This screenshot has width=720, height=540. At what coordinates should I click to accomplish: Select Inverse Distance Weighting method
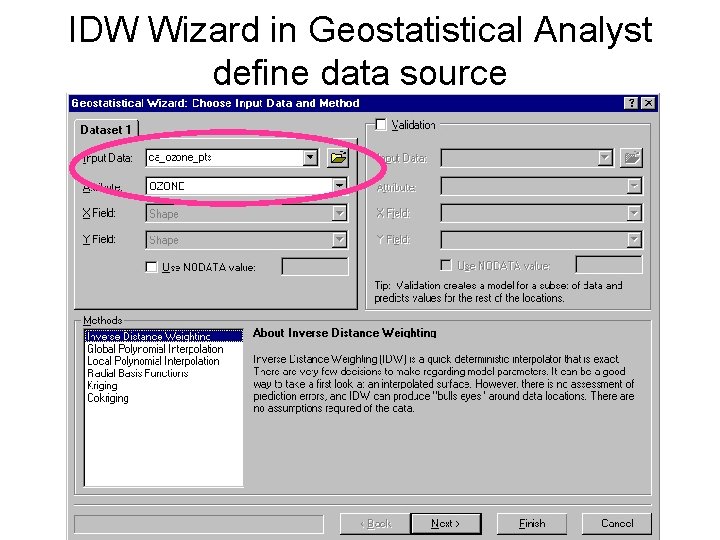tap(164, 336)
